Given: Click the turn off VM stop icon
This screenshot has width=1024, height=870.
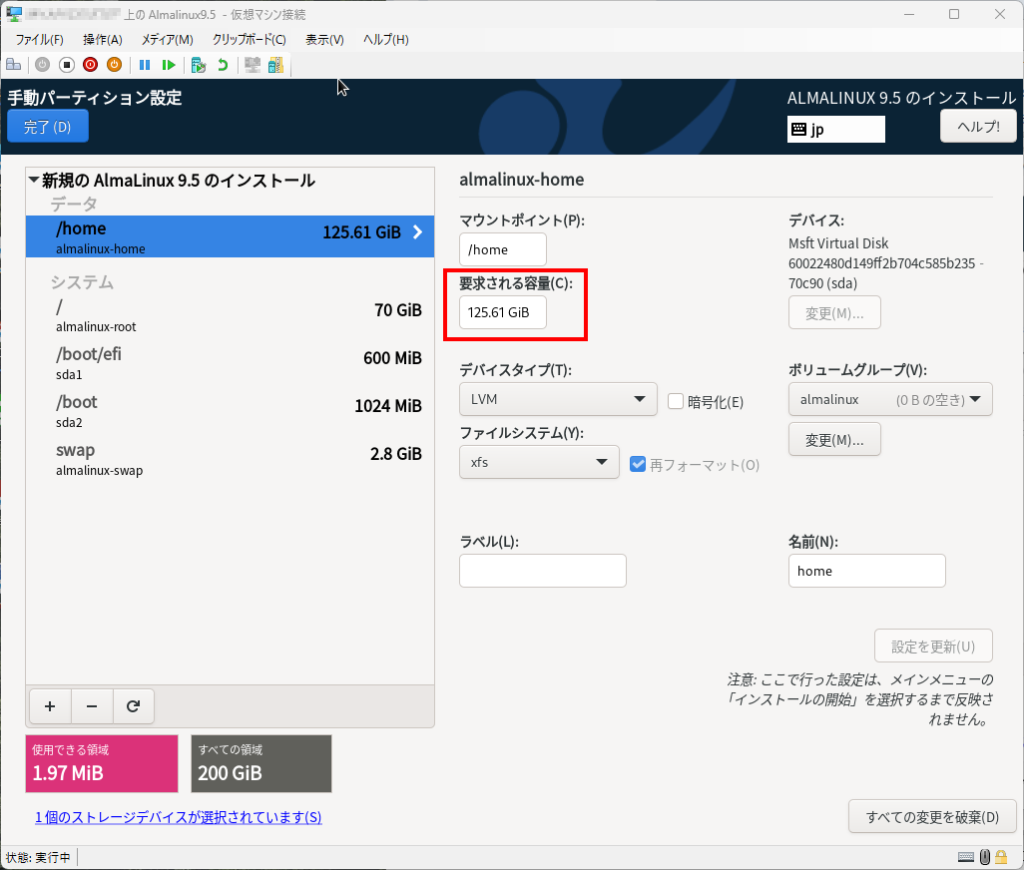Looking at the screenshot, I should (66, 65).
